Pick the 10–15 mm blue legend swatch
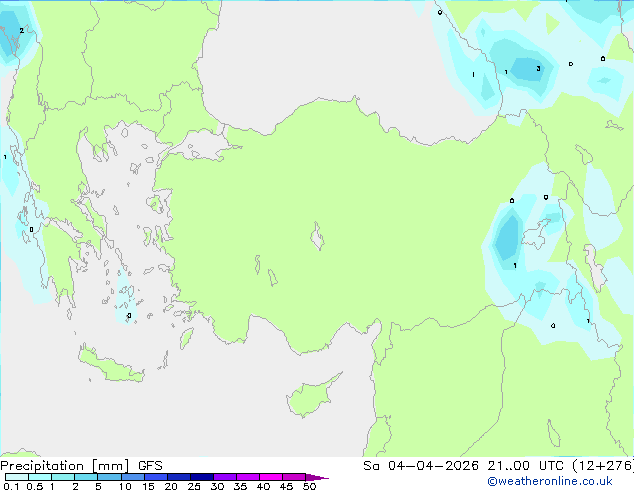 point(132,477)
